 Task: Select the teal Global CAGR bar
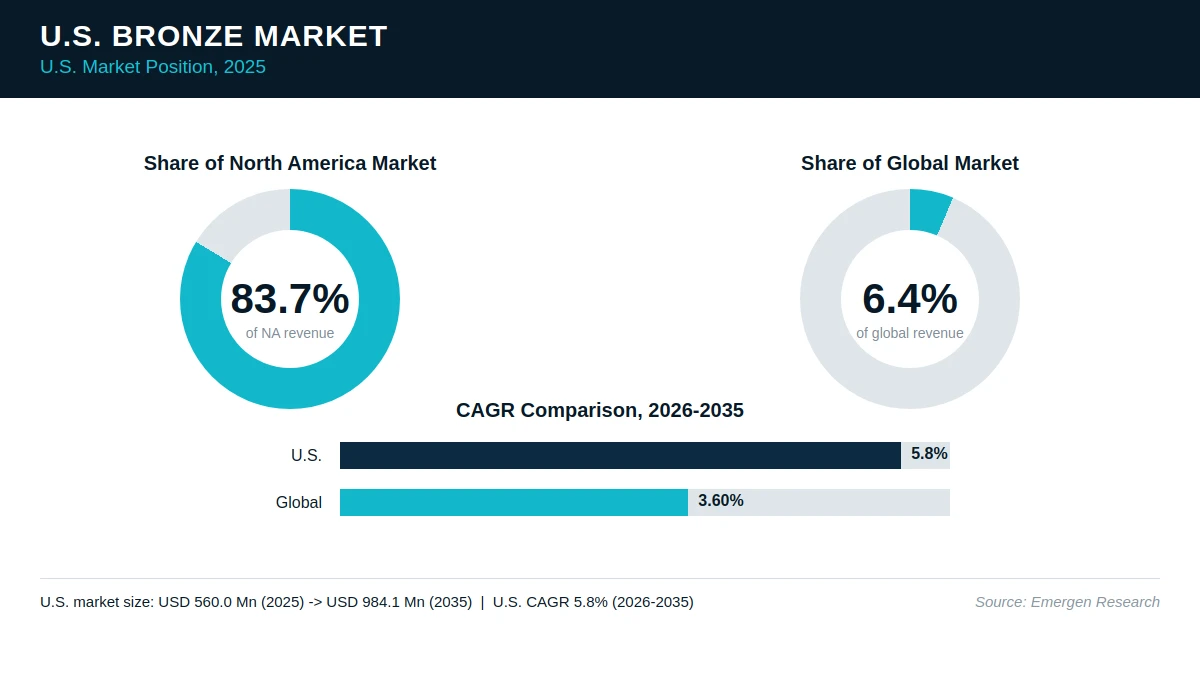click(x=514, y=502)
